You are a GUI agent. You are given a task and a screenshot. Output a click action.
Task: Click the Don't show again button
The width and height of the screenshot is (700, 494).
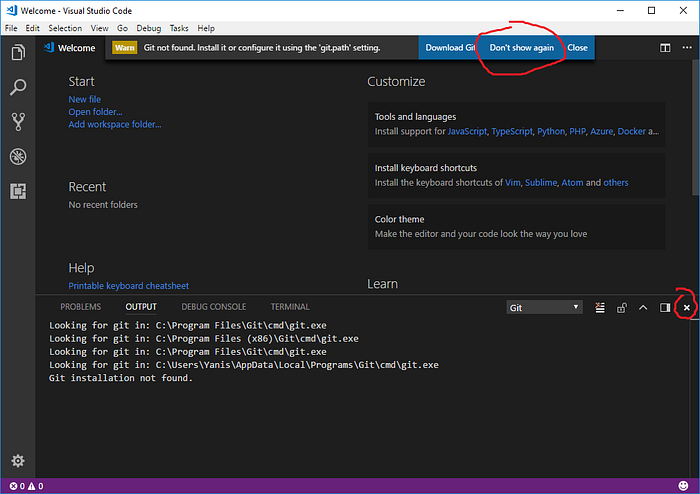(521, 48)
